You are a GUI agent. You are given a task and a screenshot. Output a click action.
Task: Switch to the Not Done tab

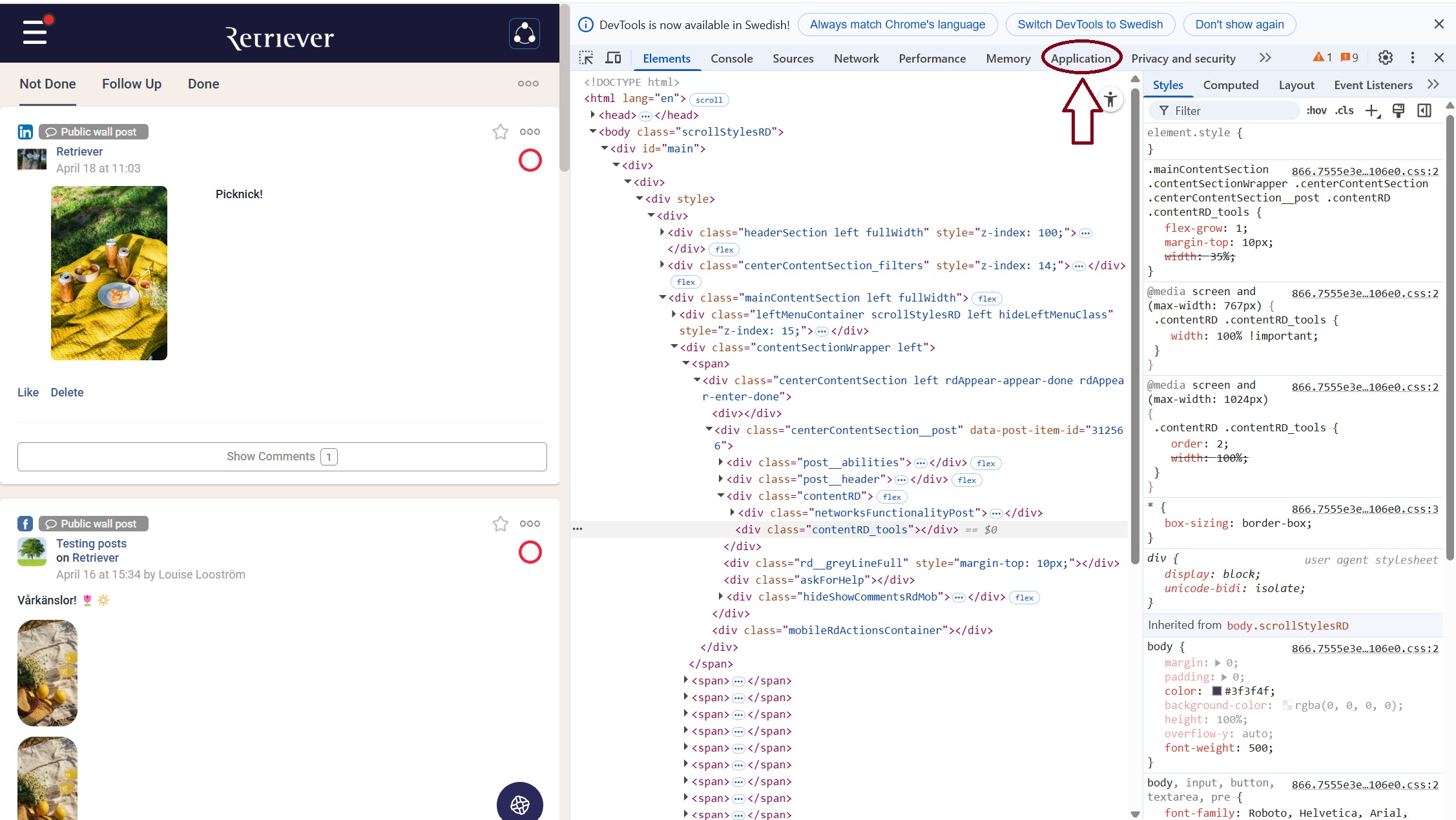(x=48, y=84)
